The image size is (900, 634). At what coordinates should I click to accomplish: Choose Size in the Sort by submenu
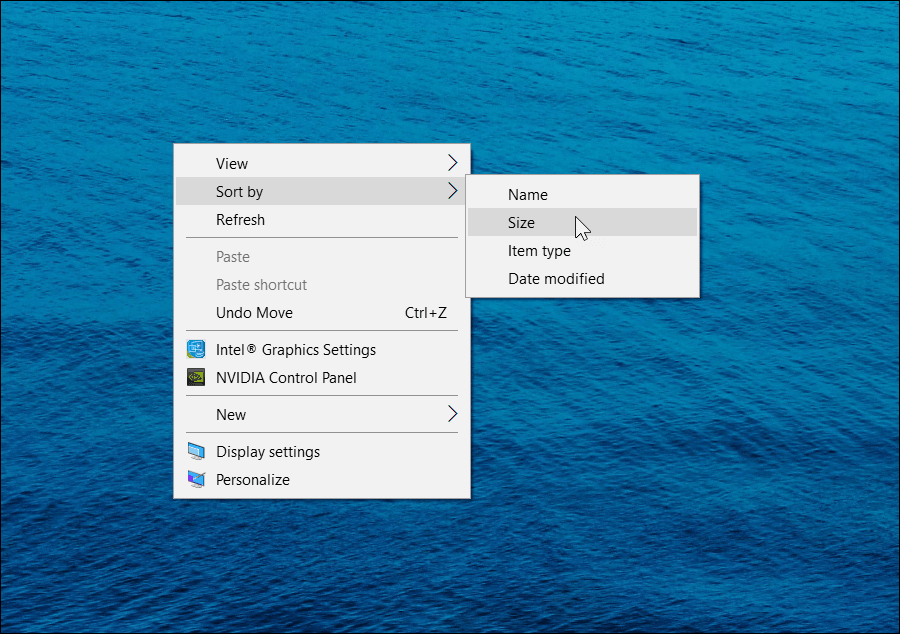(x=582, y=223)
